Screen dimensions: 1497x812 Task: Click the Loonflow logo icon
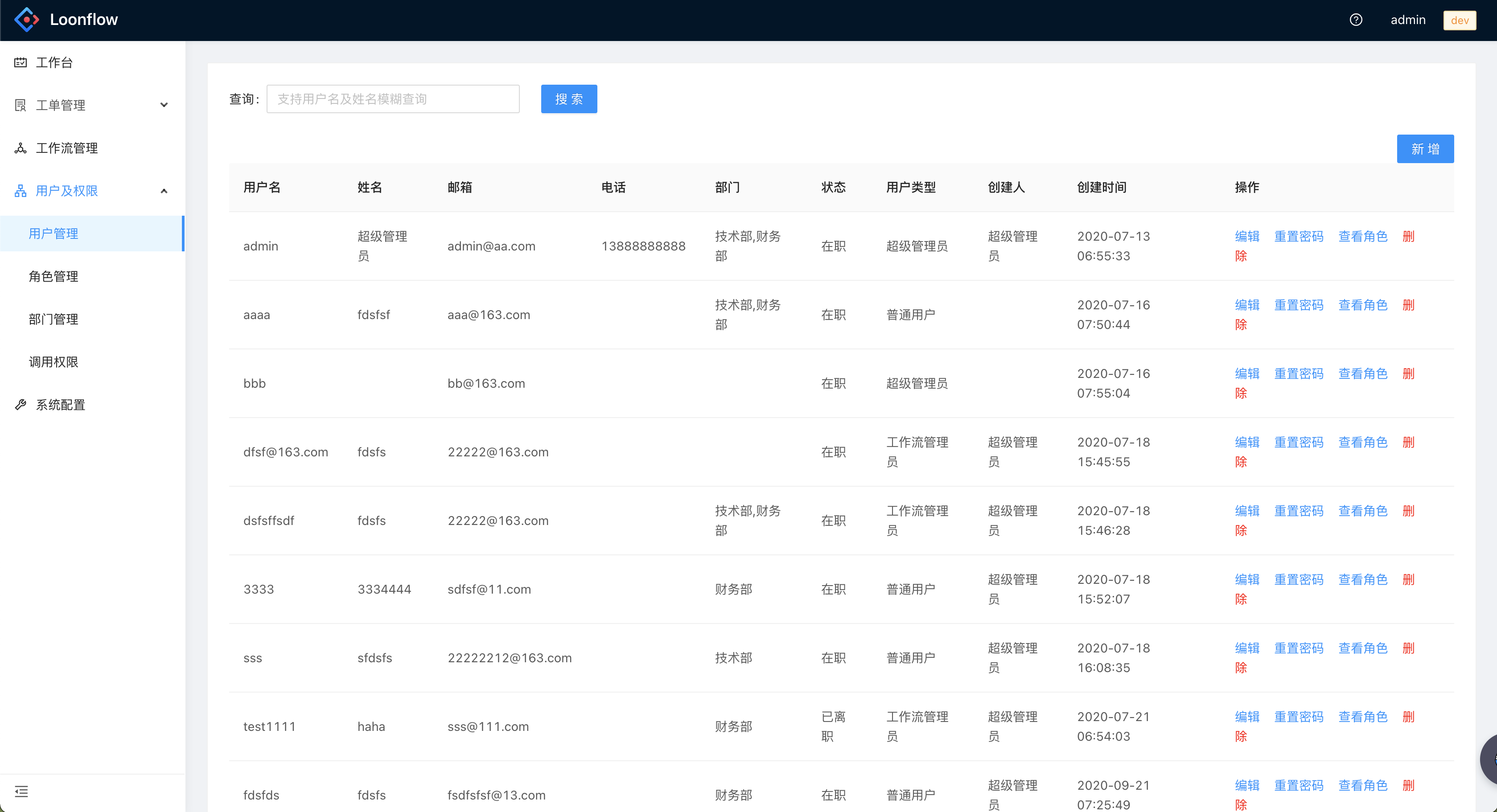pos(27,20)
